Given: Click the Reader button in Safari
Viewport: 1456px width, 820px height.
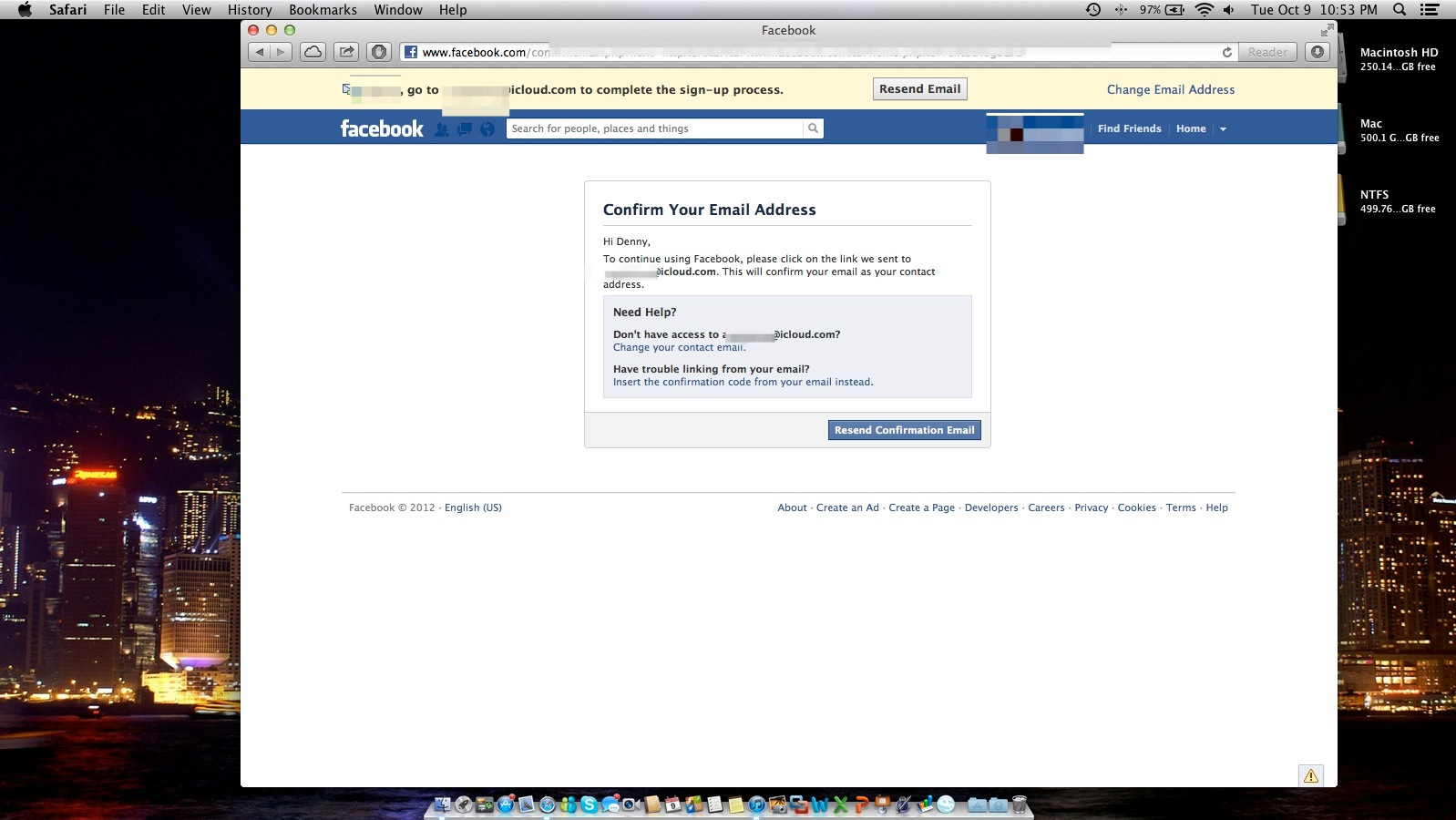Looking at the screenshot, I should [1267, 52].
